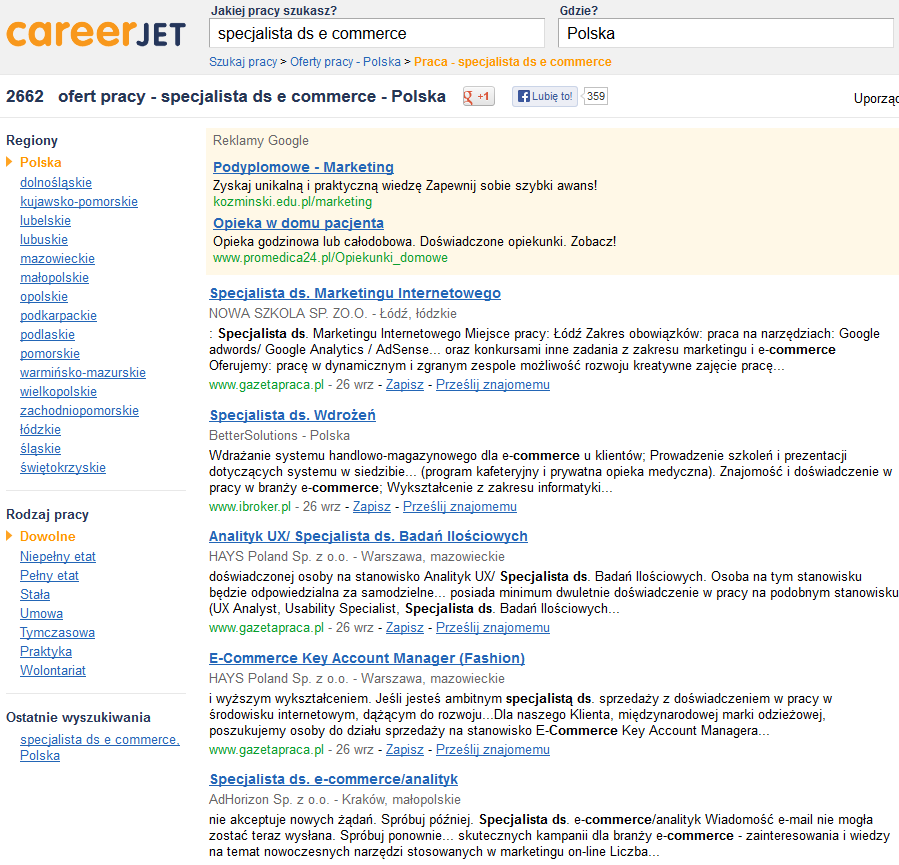Viewport: 899px width, 865px height.
Task: Prześlij znajomemu for Specjalista ds. Wdrożeń job
Action: [x=460, y=507]
